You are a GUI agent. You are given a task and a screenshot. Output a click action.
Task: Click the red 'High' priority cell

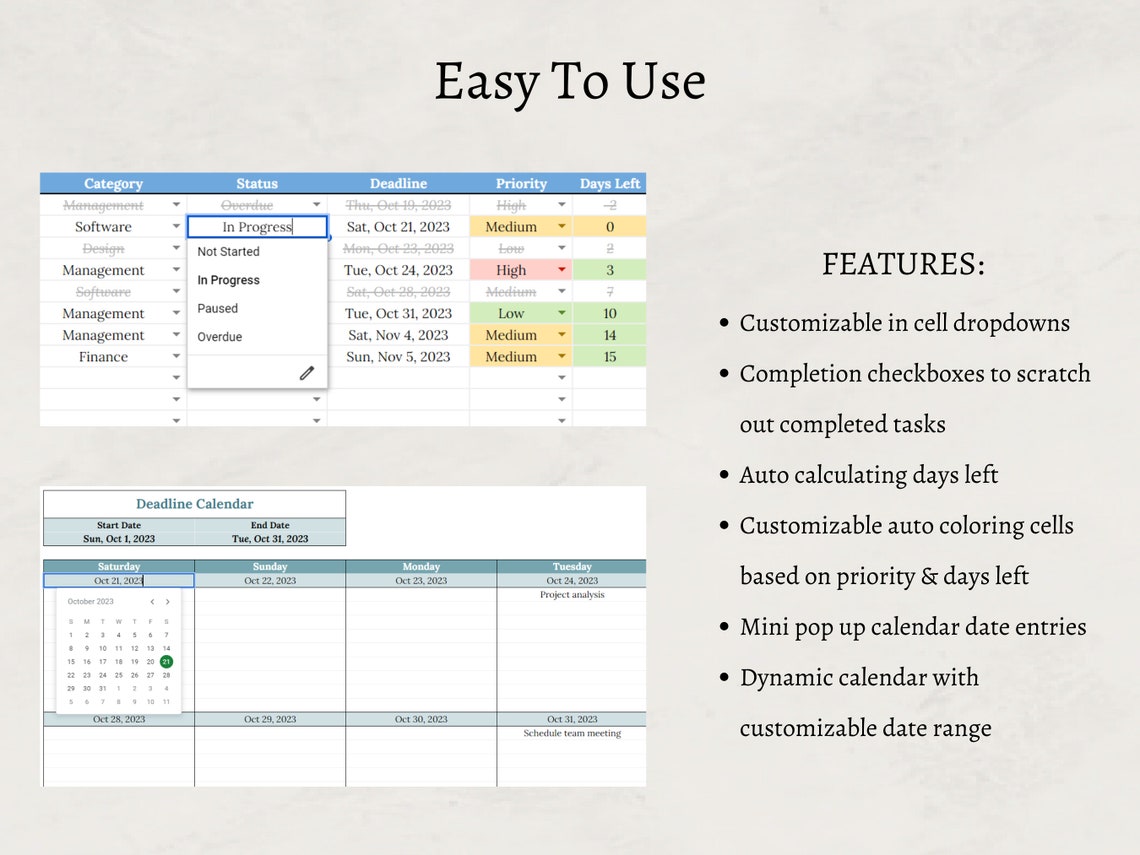(510, 270)
